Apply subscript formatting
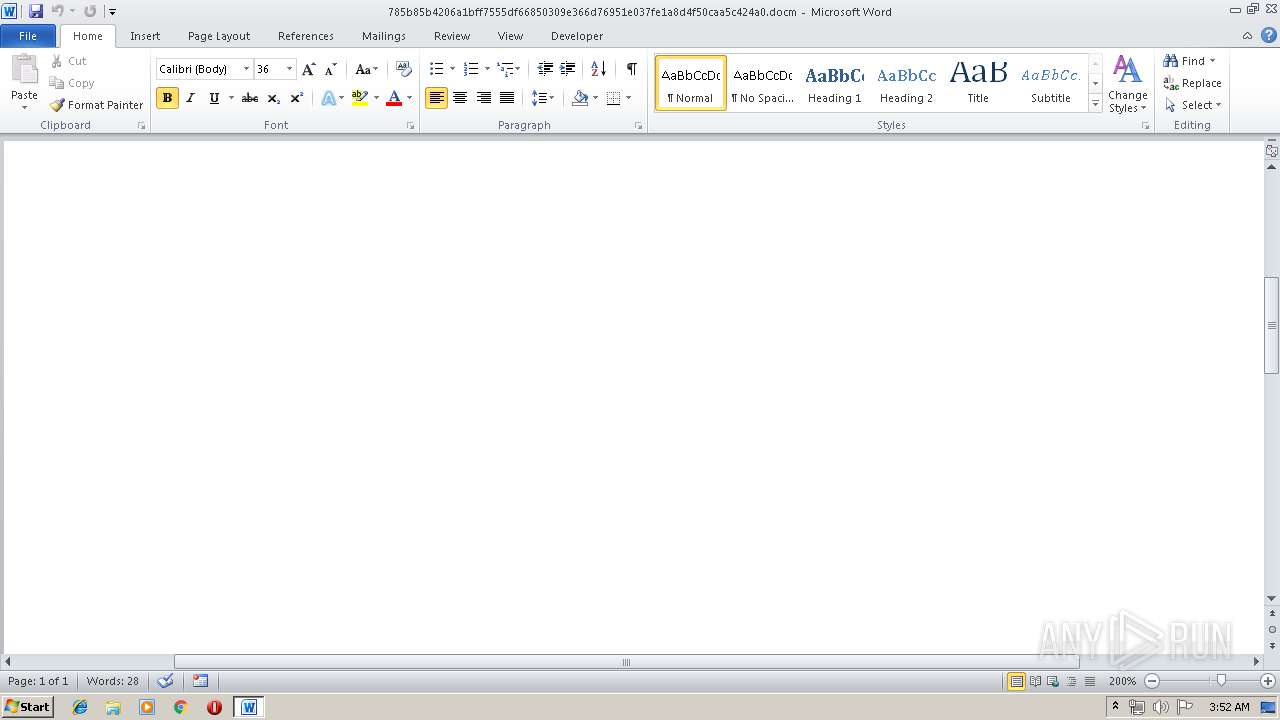Screen dimensions: 1280x720 pos(273,98)
